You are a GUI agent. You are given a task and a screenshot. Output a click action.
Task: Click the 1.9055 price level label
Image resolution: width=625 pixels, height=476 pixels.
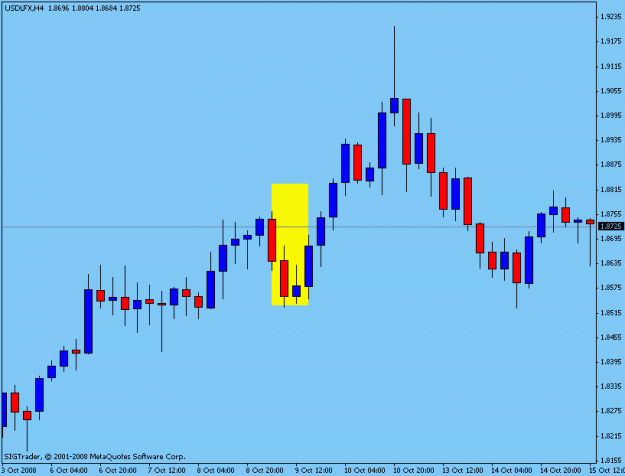[x=611, y=91]
